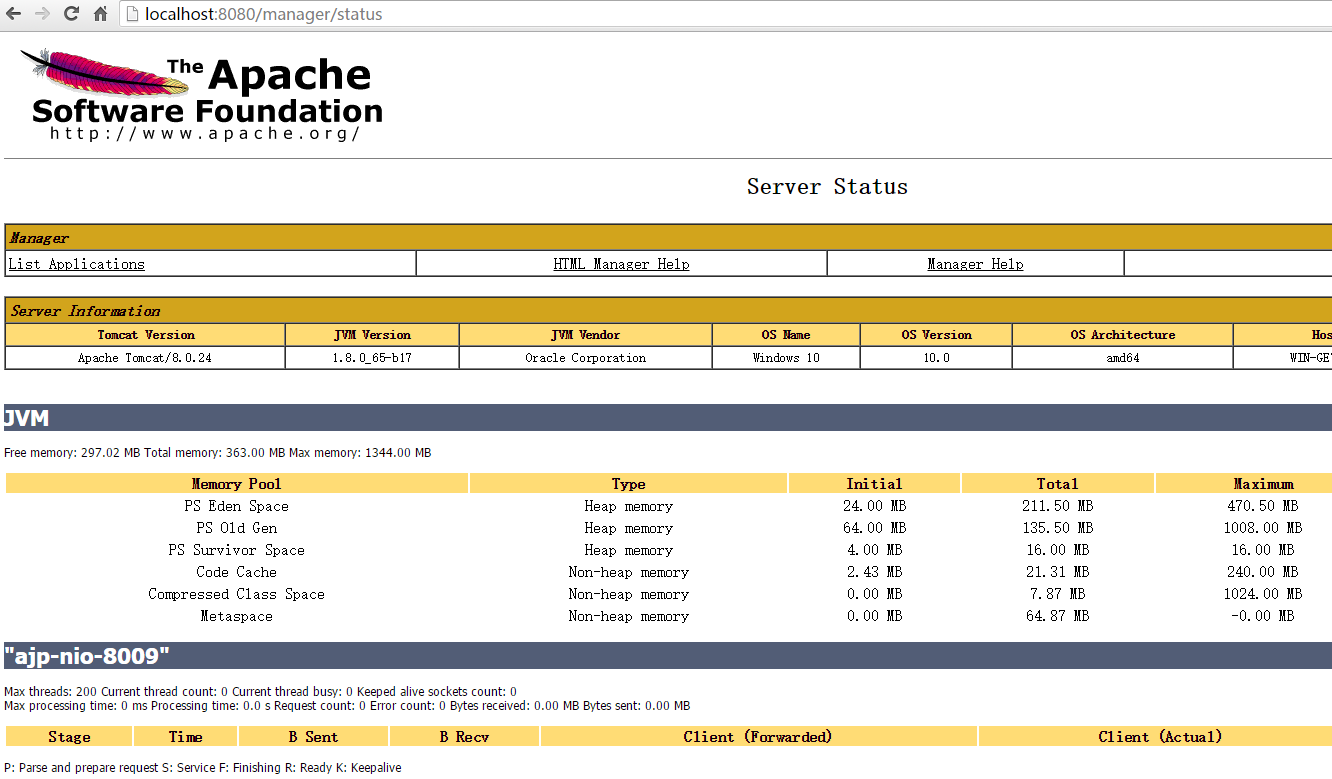Click the Client (Forwarded) column header
1332x779 pixels.
coord(758,737)
